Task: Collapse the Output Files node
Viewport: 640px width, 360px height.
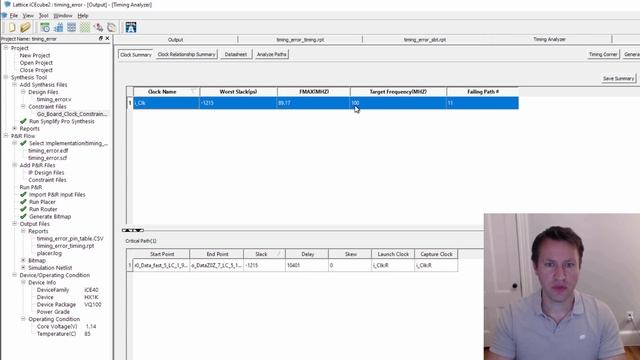Action: (x=15, y=224)
